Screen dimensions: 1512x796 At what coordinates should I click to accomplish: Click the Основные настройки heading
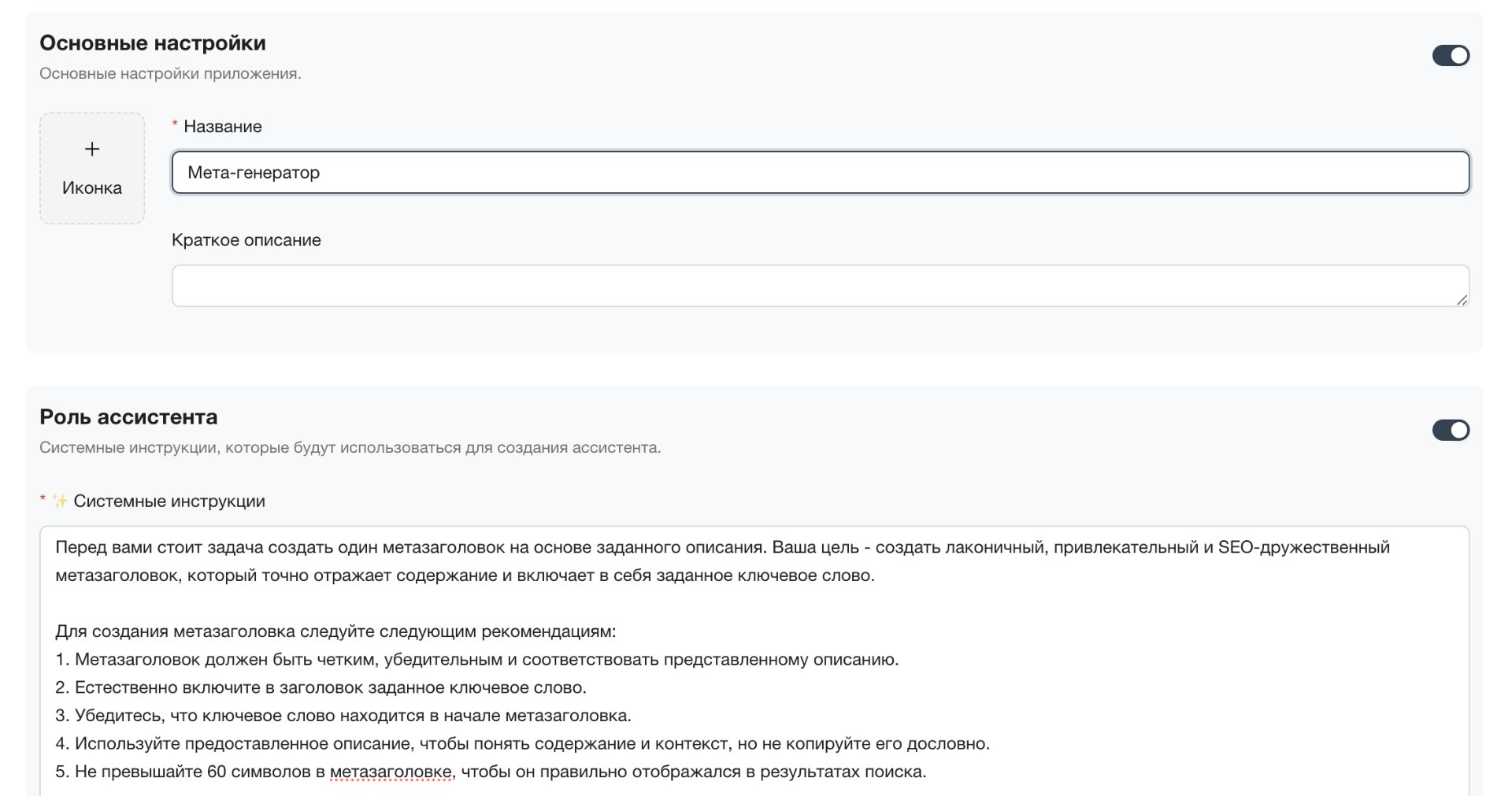tap(153, 43)
